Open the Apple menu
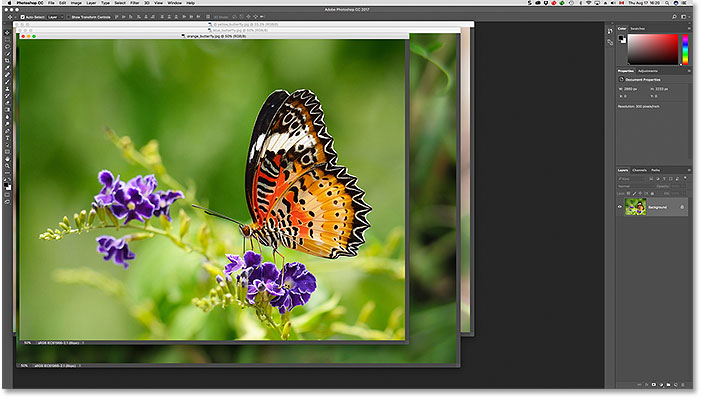The height and width of the screenshot is (398, 701). pos(8,3)
